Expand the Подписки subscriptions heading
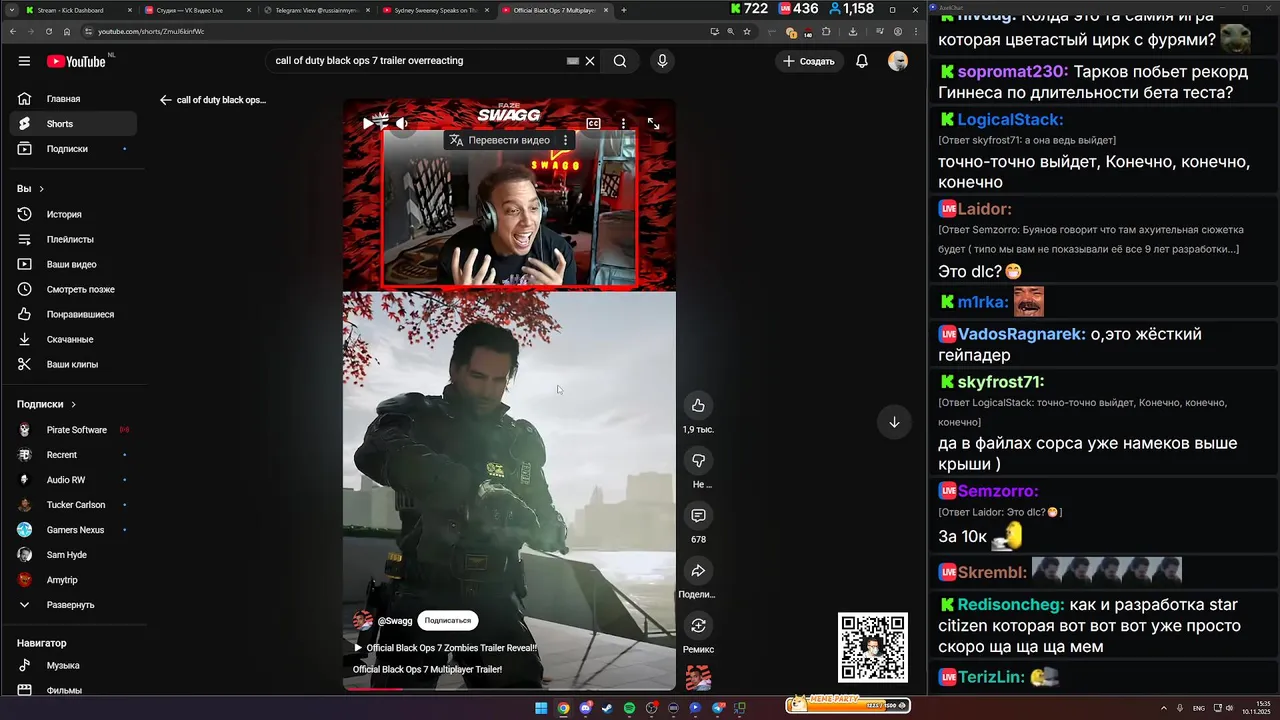Screen dimensions: 1280x720 [x=46, y=404]
